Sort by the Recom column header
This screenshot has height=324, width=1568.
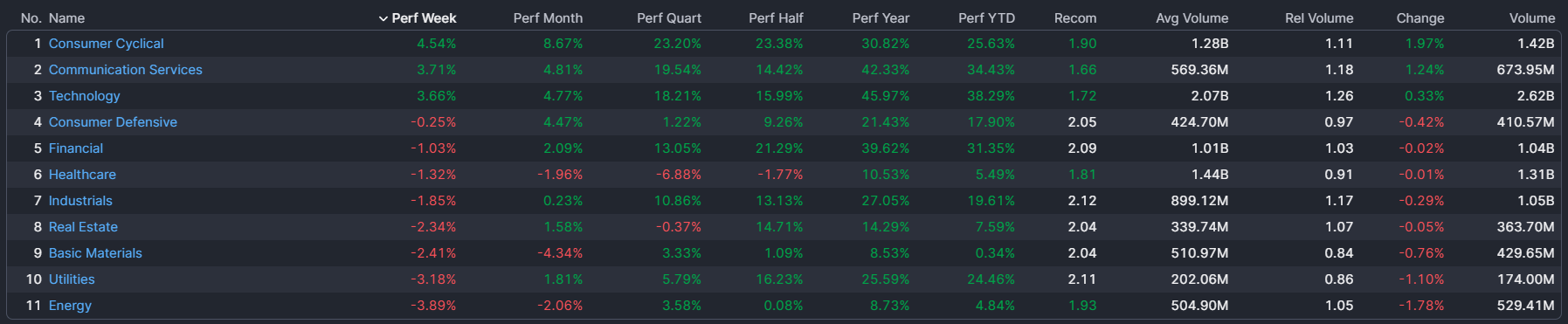(1075, 18)
